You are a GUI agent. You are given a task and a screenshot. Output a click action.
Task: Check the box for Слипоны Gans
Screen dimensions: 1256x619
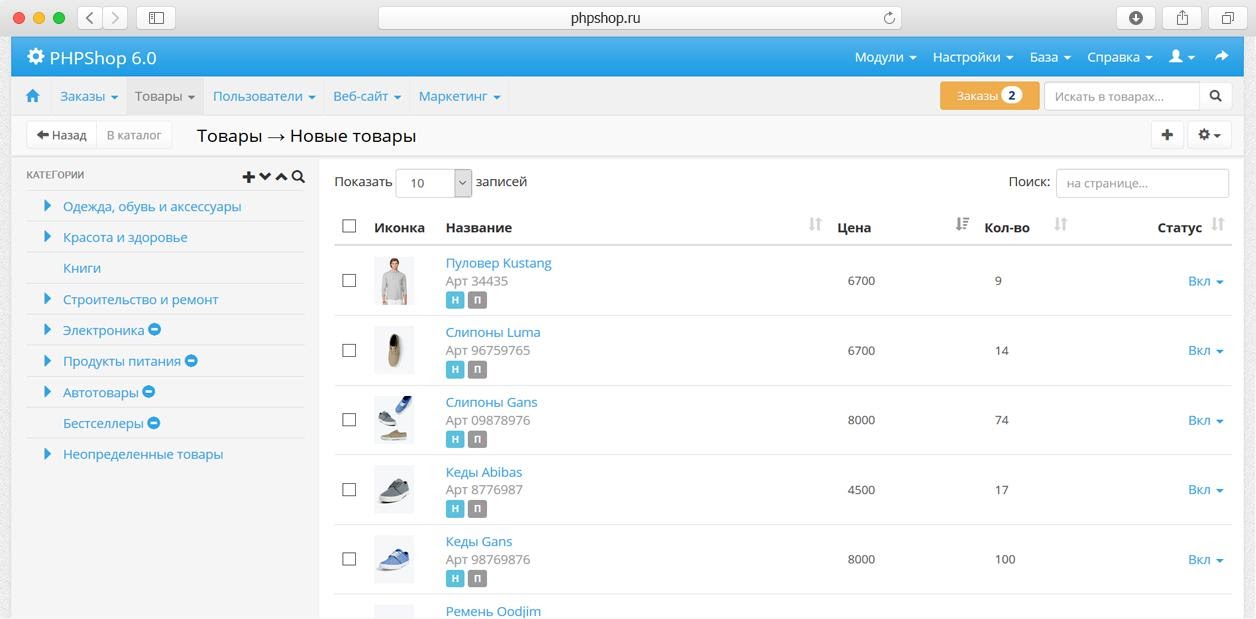tap(349, 420)
